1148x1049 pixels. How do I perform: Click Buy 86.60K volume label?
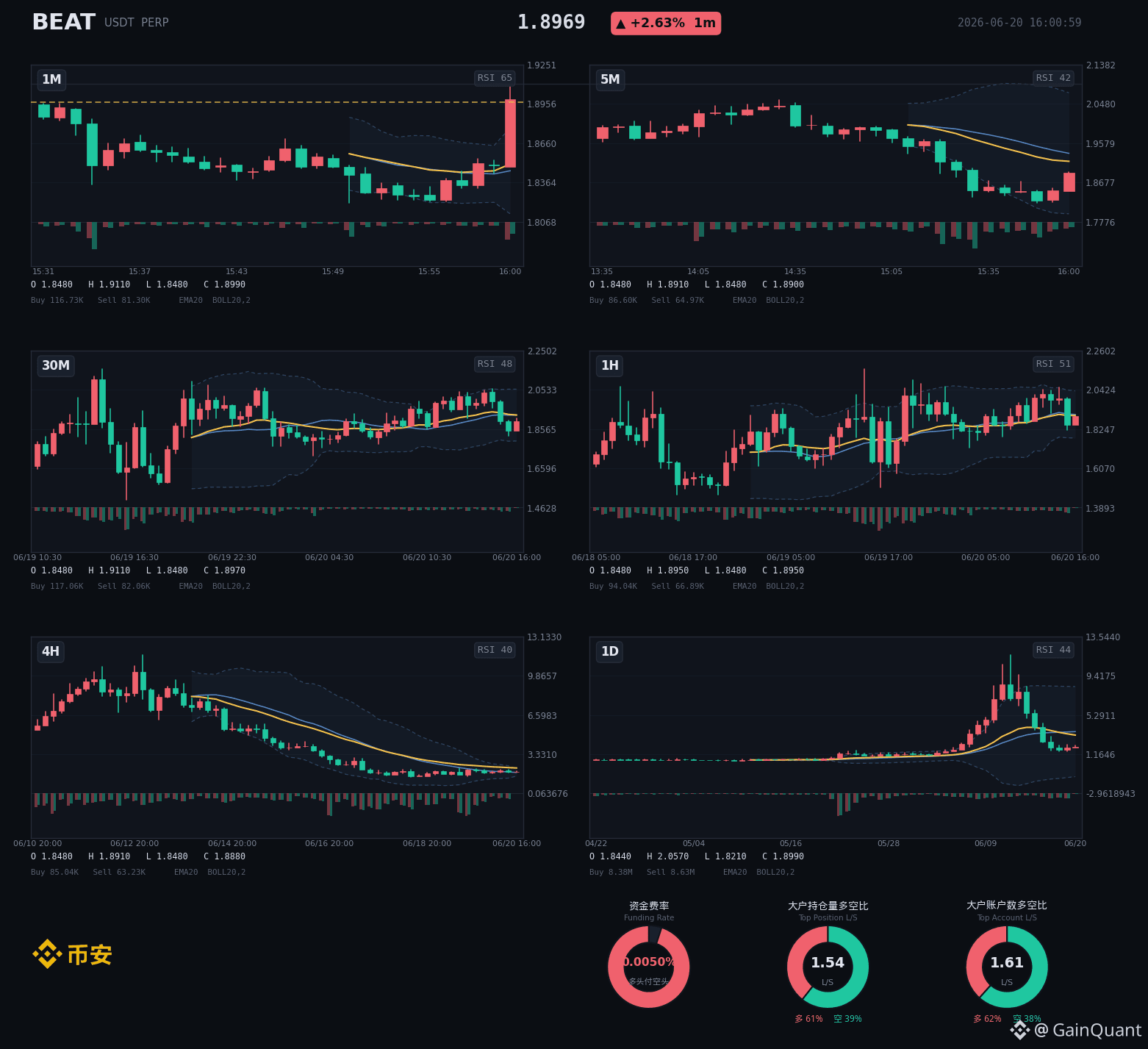(x=614, y=300)
